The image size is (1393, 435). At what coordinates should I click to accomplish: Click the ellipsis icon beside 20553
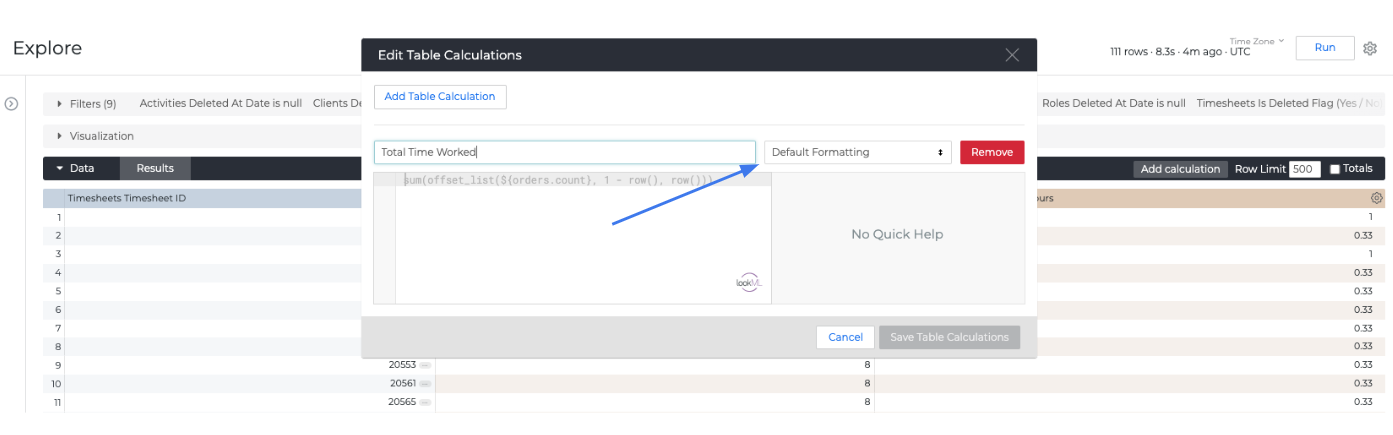click(425, 365)
